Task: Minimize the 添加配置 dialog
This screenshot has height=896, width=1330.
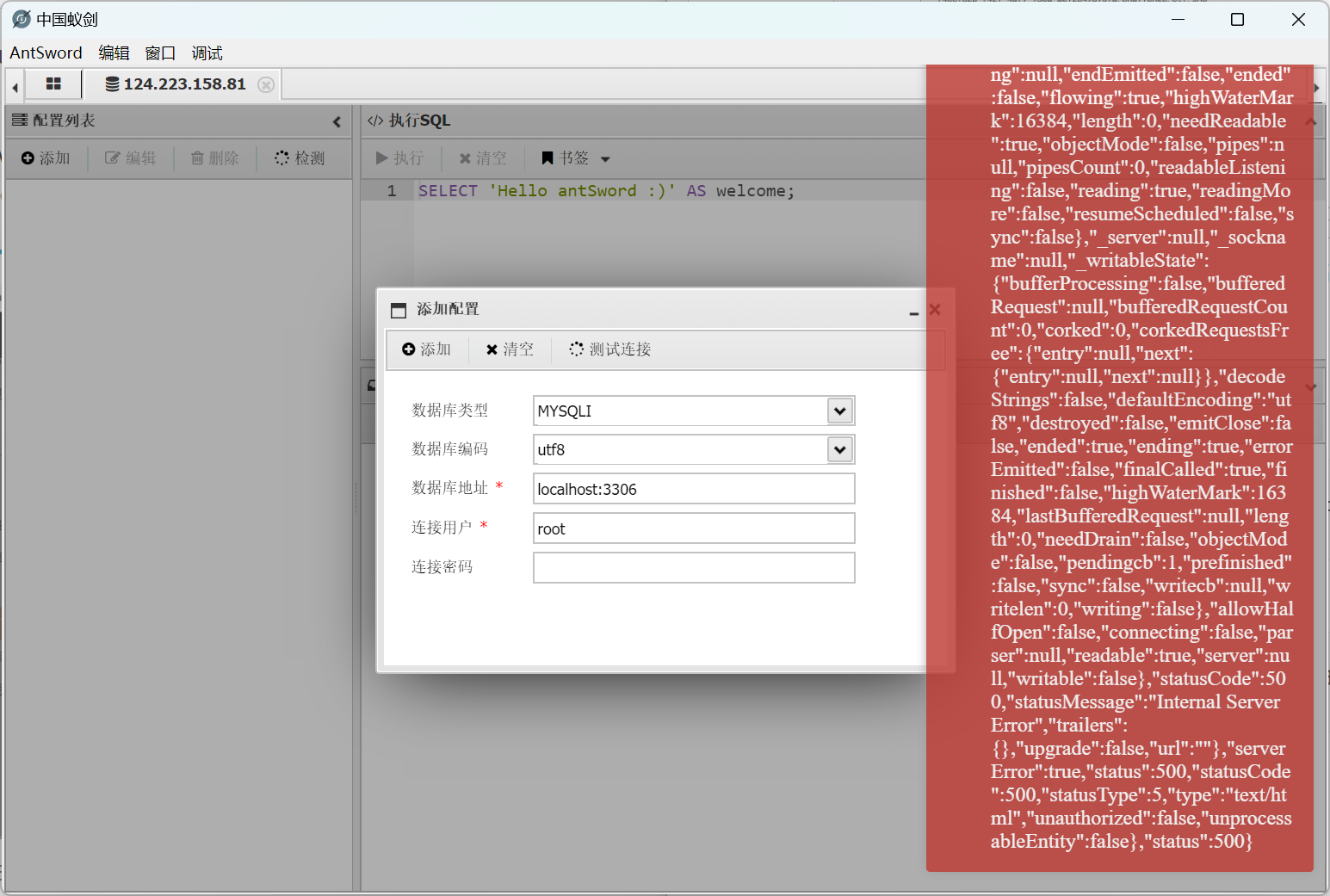Action: coord(913,311)
